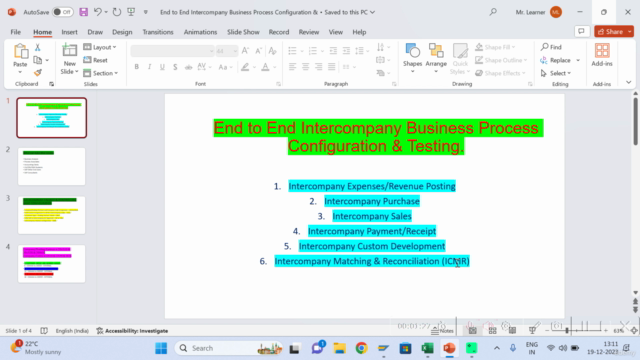The width and height of the screenshot is (640, 360).
Task: Align text left
Action: click(x=292, y=67)
